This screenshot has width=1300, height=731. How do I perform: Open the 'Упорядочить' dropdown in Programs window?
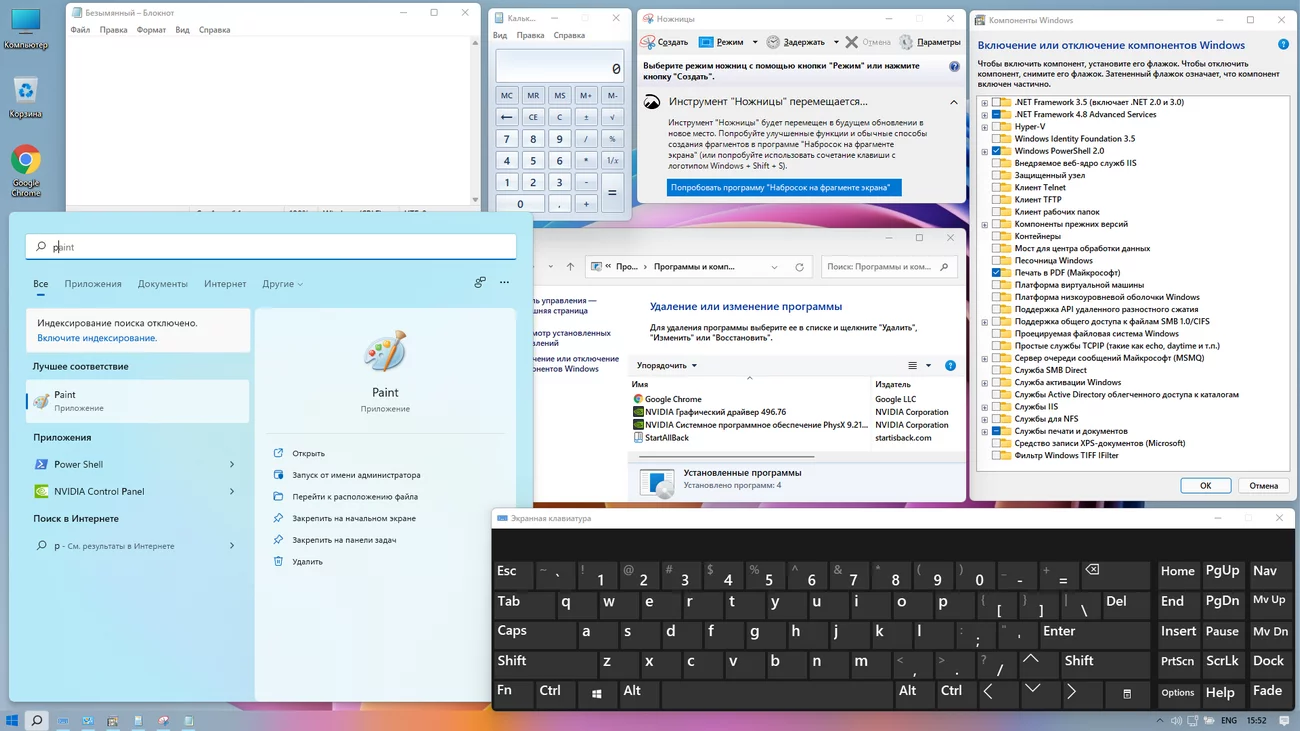click(667, 366)
